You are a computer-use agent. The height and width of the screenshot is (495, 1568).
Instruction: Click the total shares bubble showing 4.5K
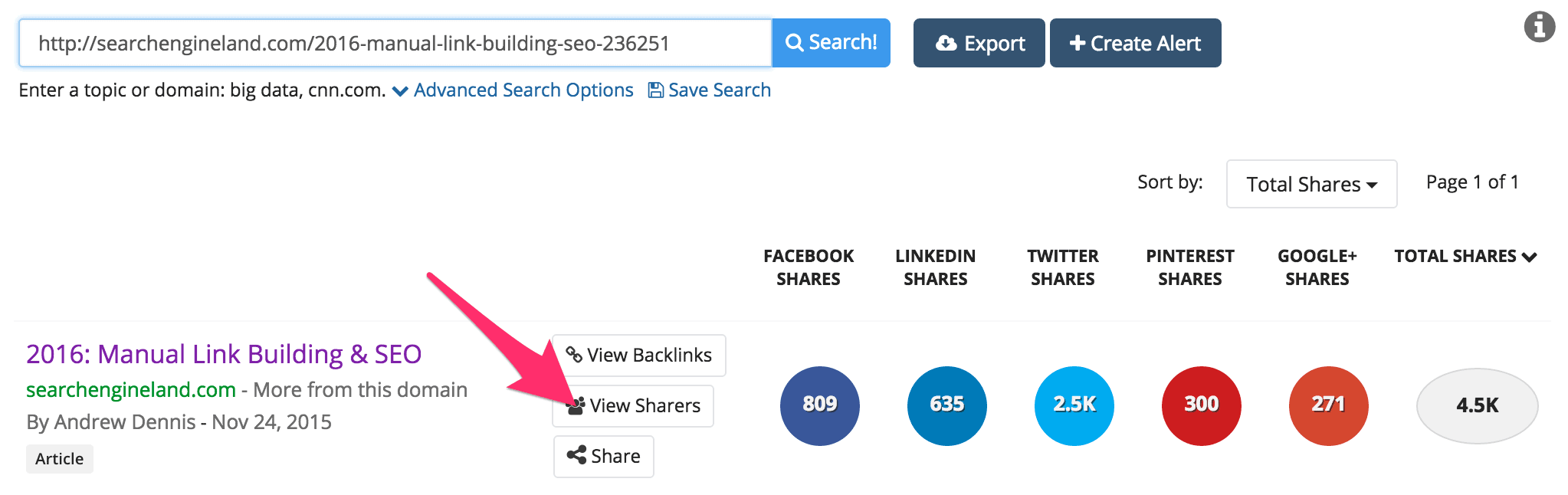coord(1477,405)
